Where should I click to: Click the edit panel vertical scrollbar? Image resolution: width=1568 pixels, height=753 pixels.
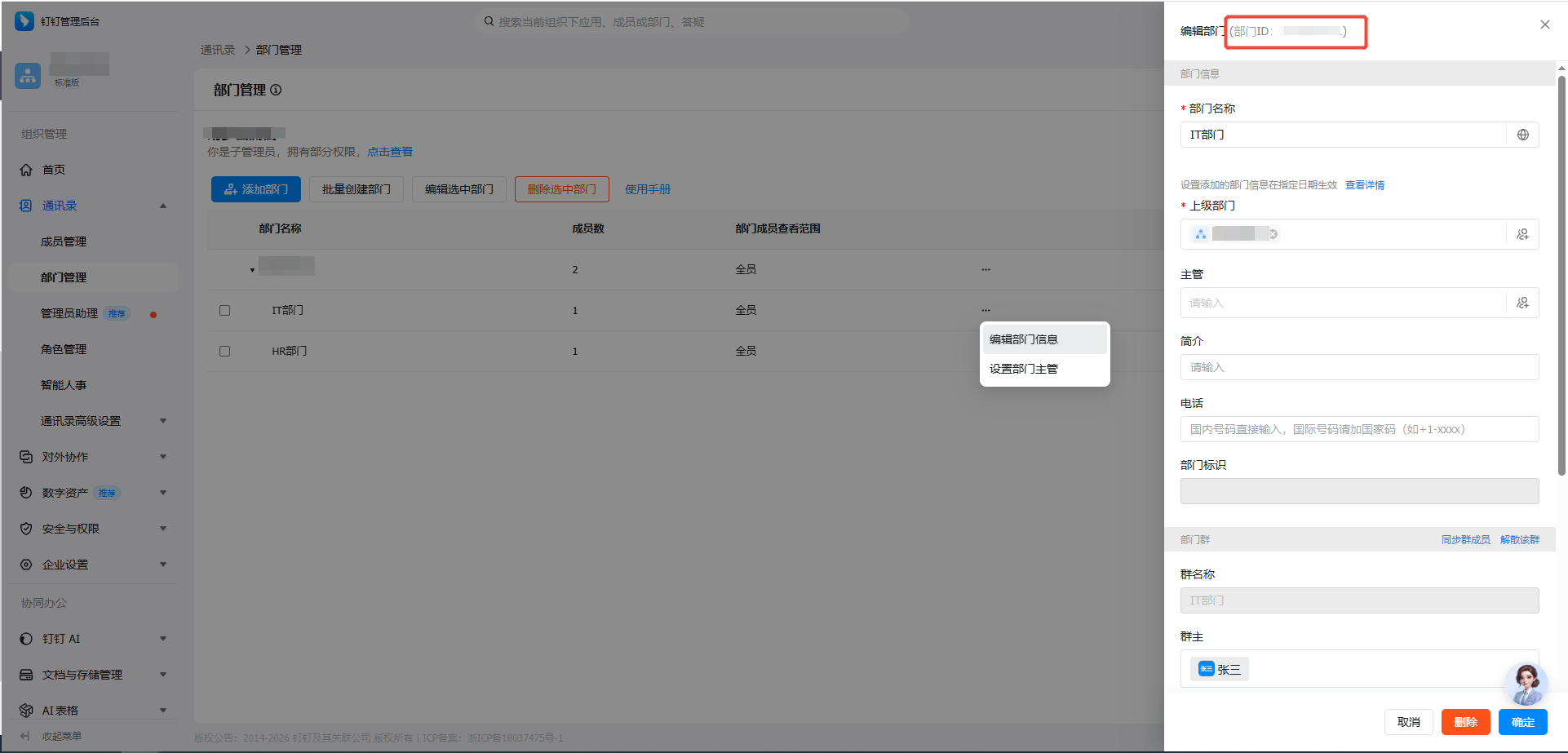pos(1561,275)
